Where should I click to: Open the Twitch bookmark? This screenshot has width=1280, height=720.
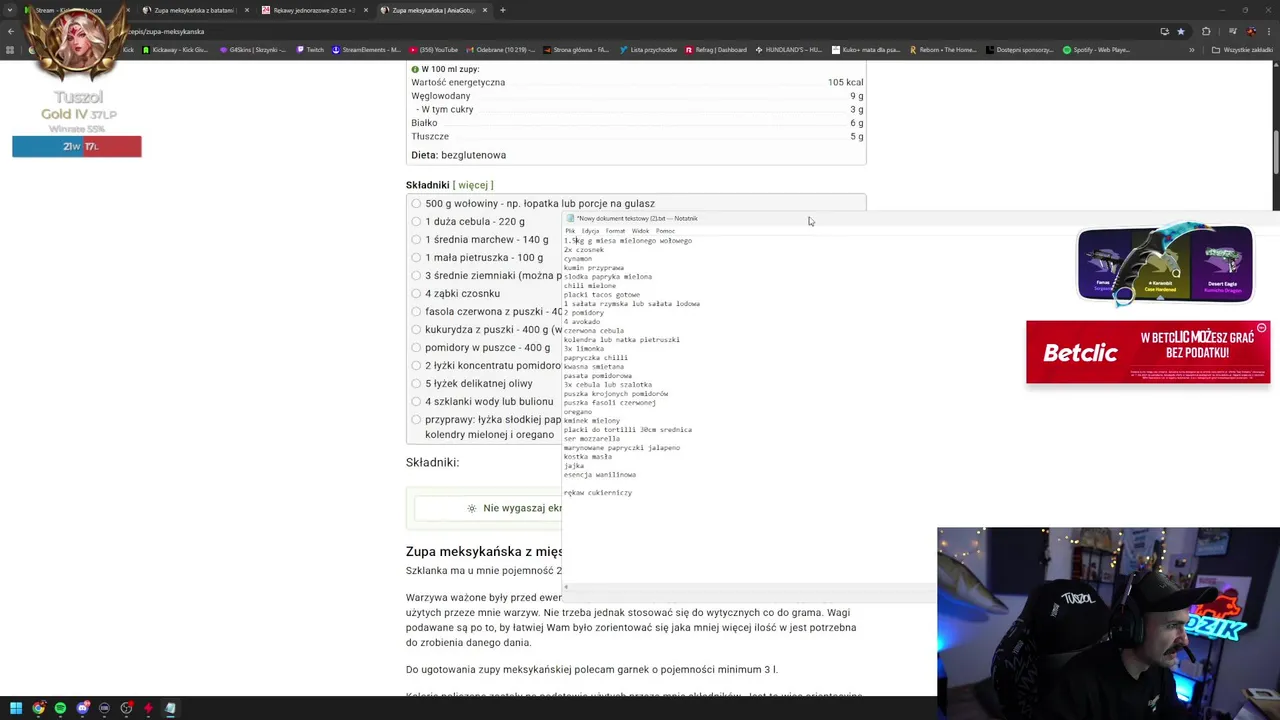[310, 49]
